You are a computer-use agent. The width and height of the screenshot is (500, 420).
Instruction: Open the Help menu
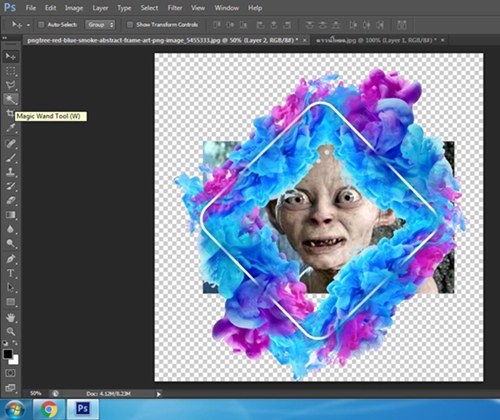tap(255, 8)
